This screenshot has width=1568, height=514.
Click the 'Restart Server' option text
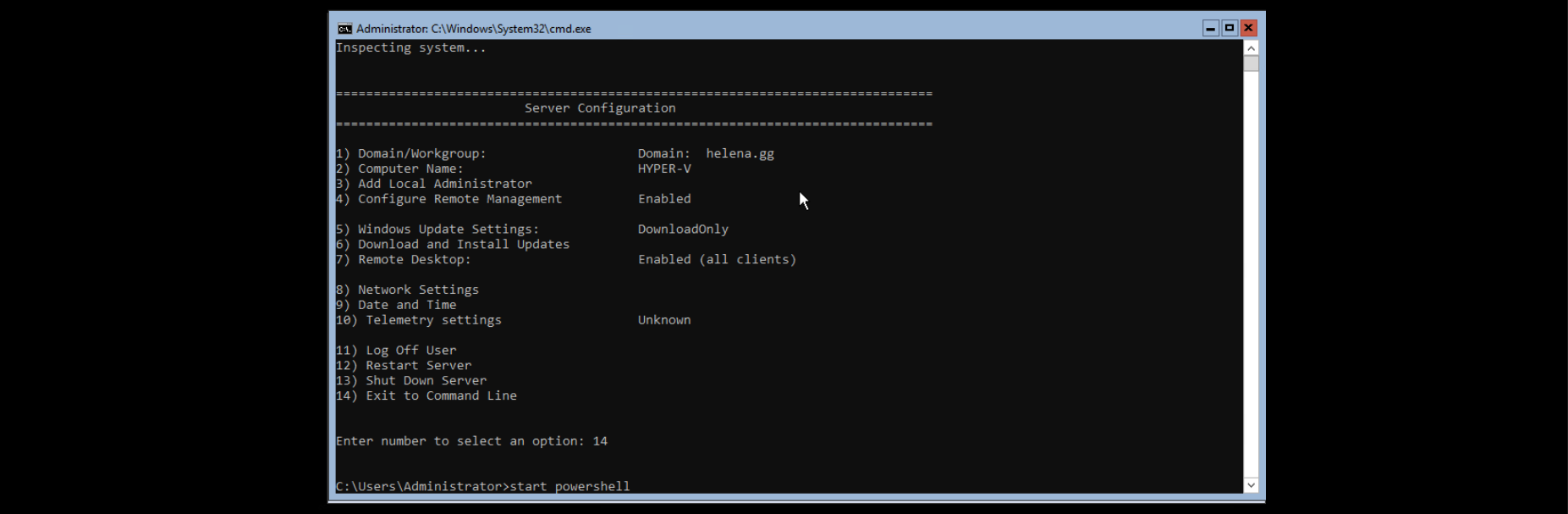coord(418,366)
